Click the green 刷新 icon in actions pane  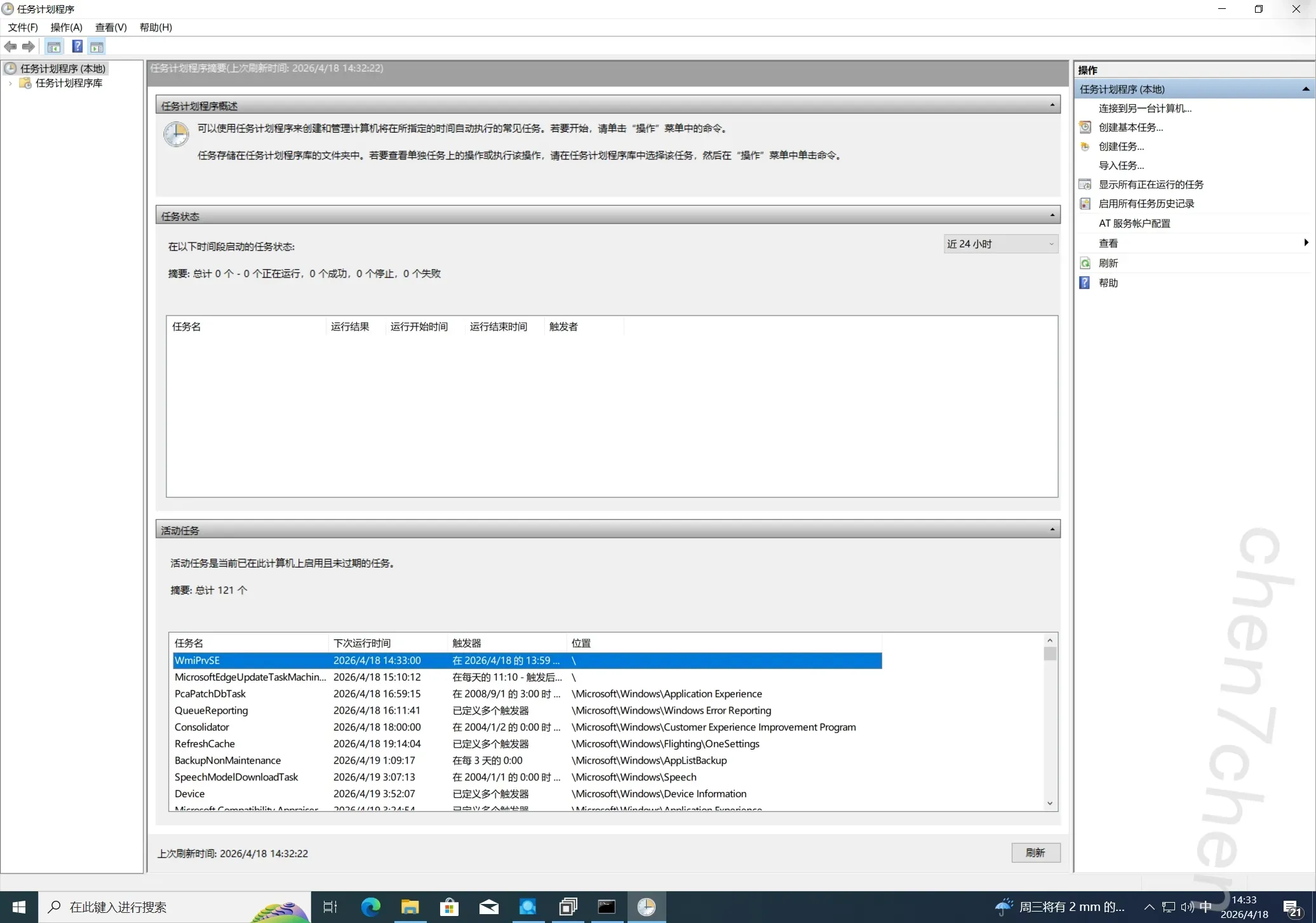point(1085,263)
